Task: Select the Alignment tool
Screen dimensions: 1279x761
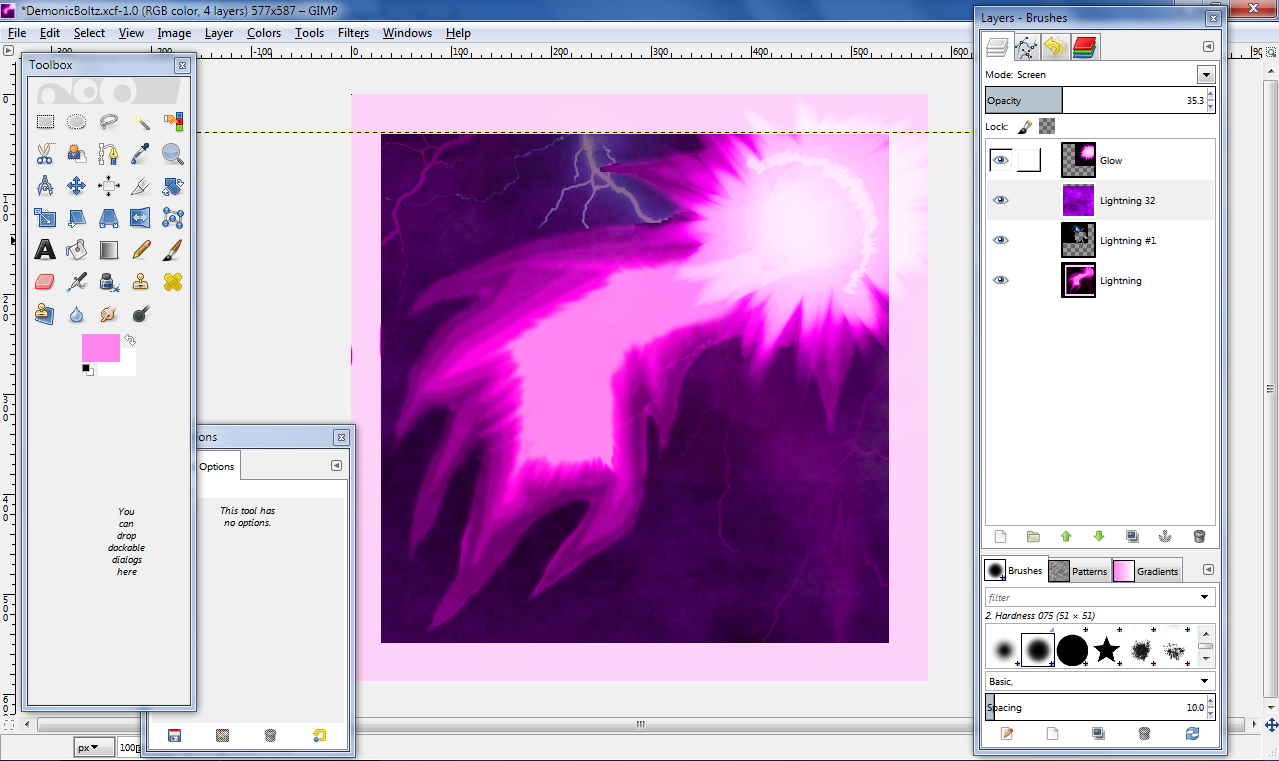Action: 108,186
